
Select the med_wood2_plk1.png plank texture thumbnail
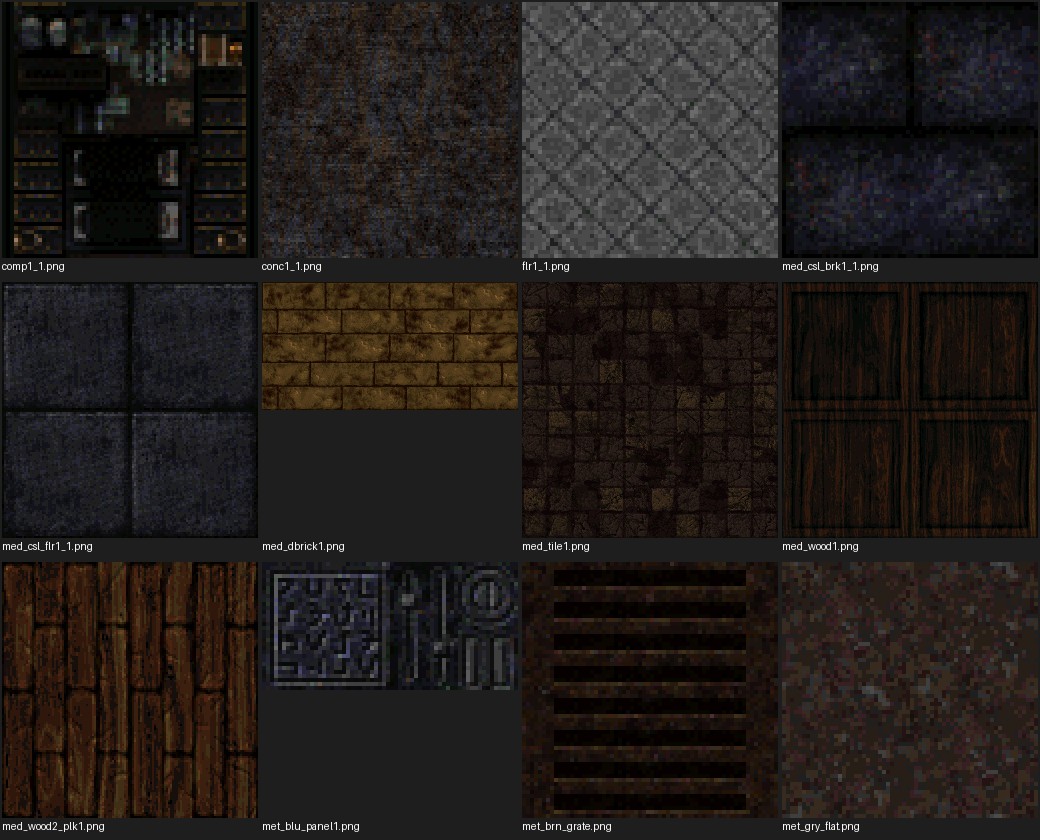pos(129,689)
